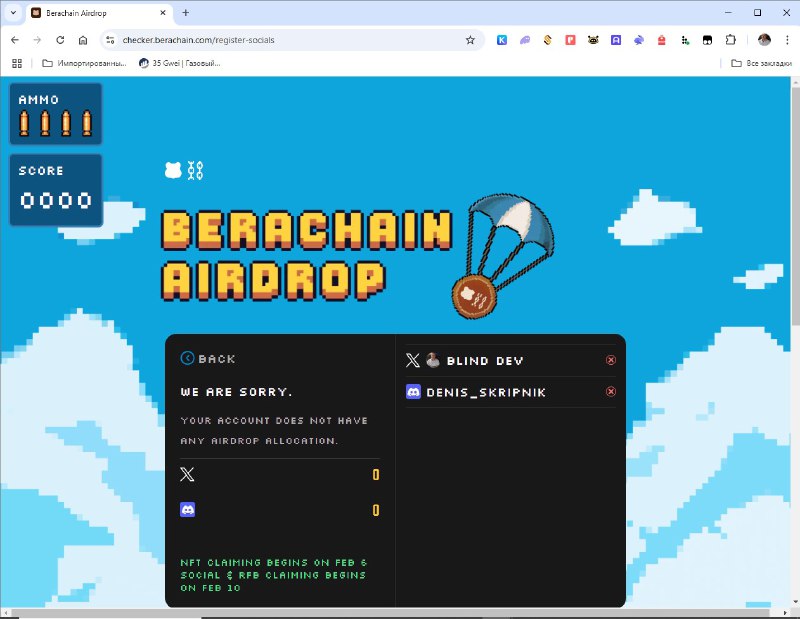Click the scrollbar down arrow

pos(795,603)
